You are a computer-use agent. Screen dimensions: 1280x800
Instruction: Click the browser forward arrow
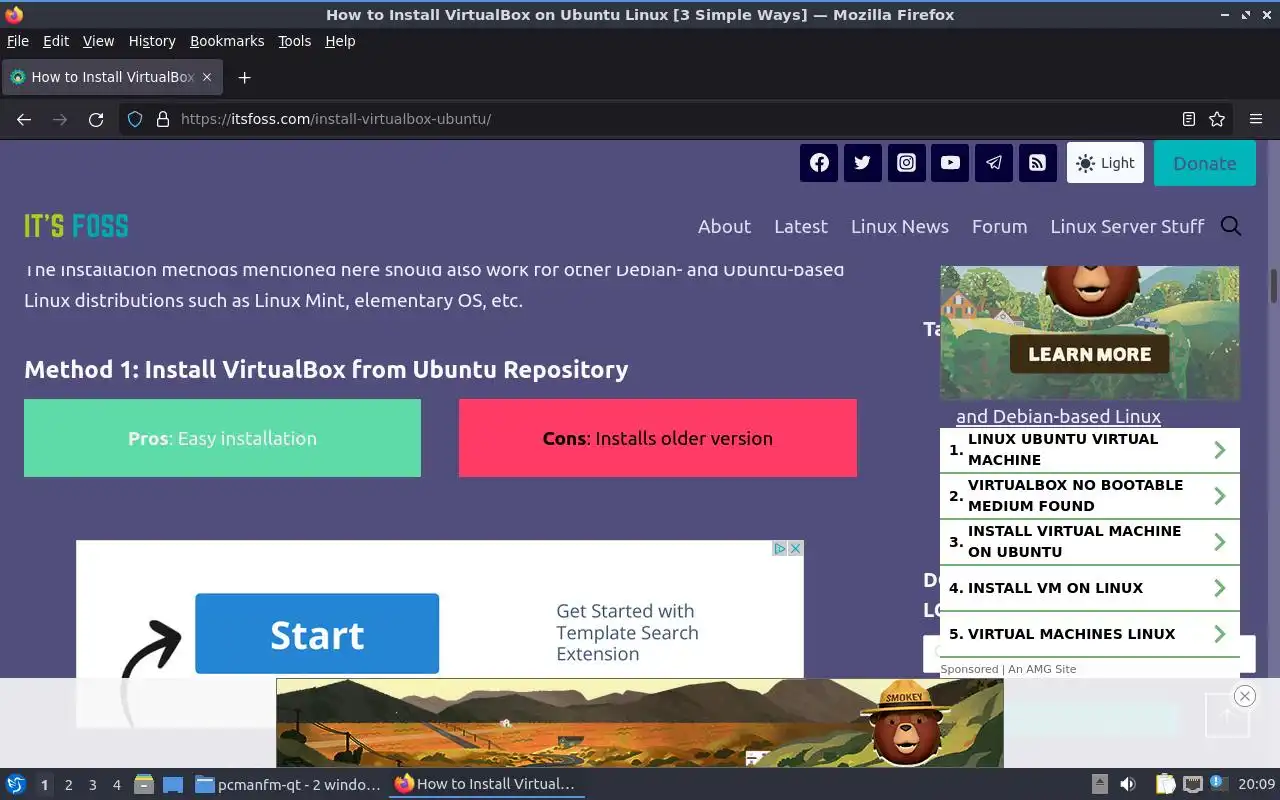60,119
